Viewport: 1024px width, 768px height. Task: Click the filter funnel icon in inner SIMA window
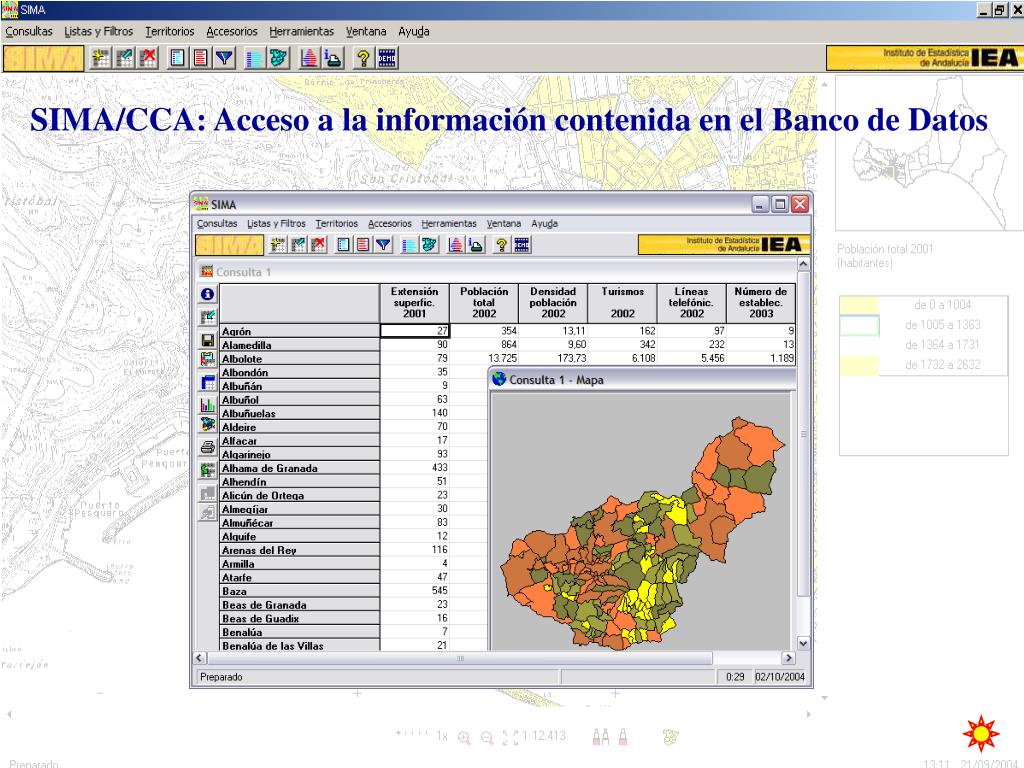[383, 245]
